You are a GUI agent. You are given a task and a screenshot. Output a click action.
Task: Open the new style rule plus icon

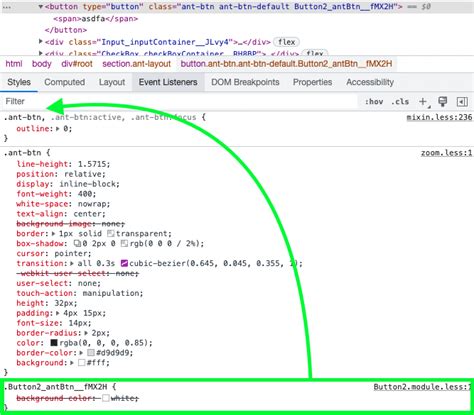[423, 102]
